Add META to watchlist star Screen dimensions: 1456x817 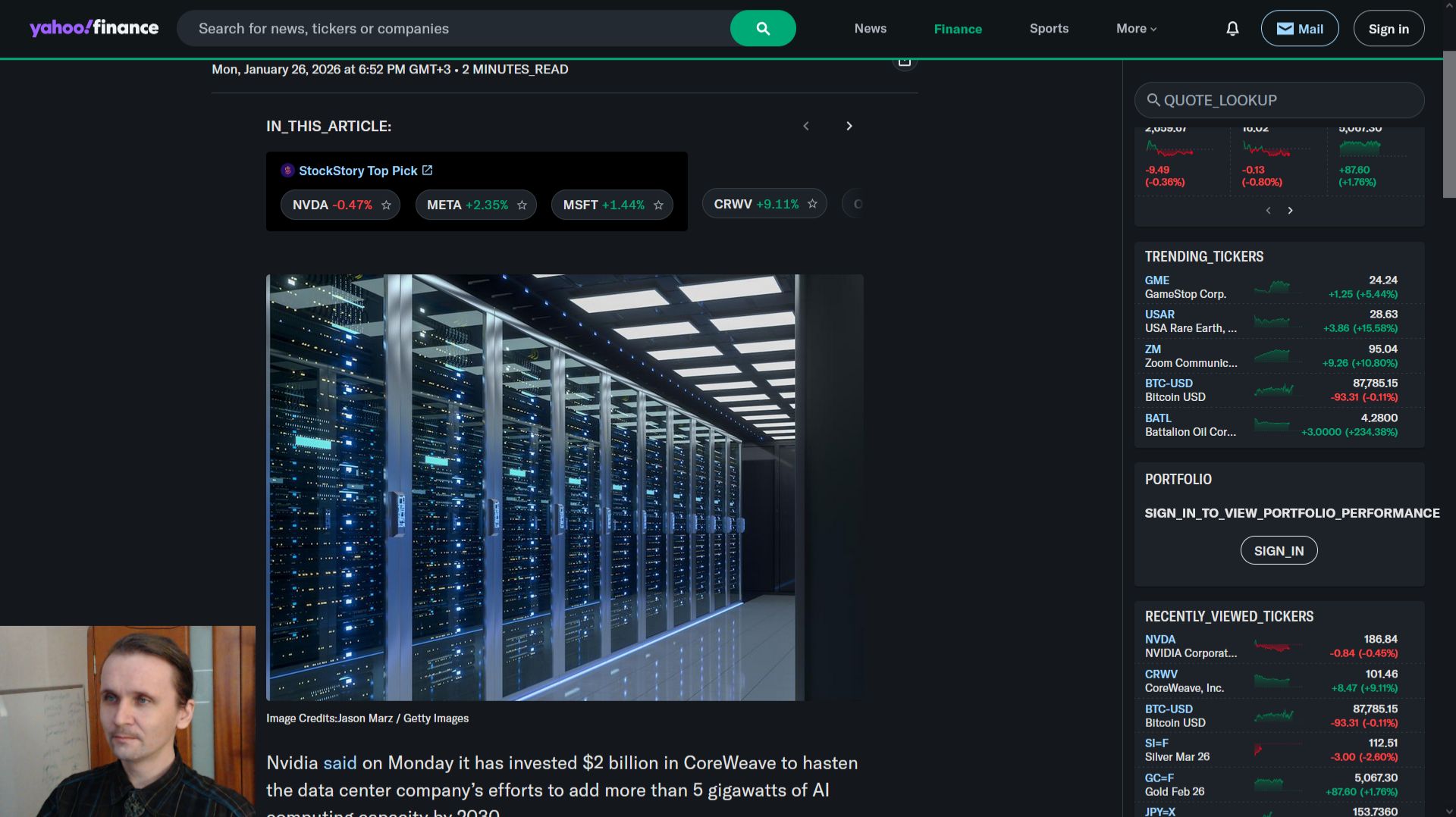pyautogui.click(x=522, y=205)
